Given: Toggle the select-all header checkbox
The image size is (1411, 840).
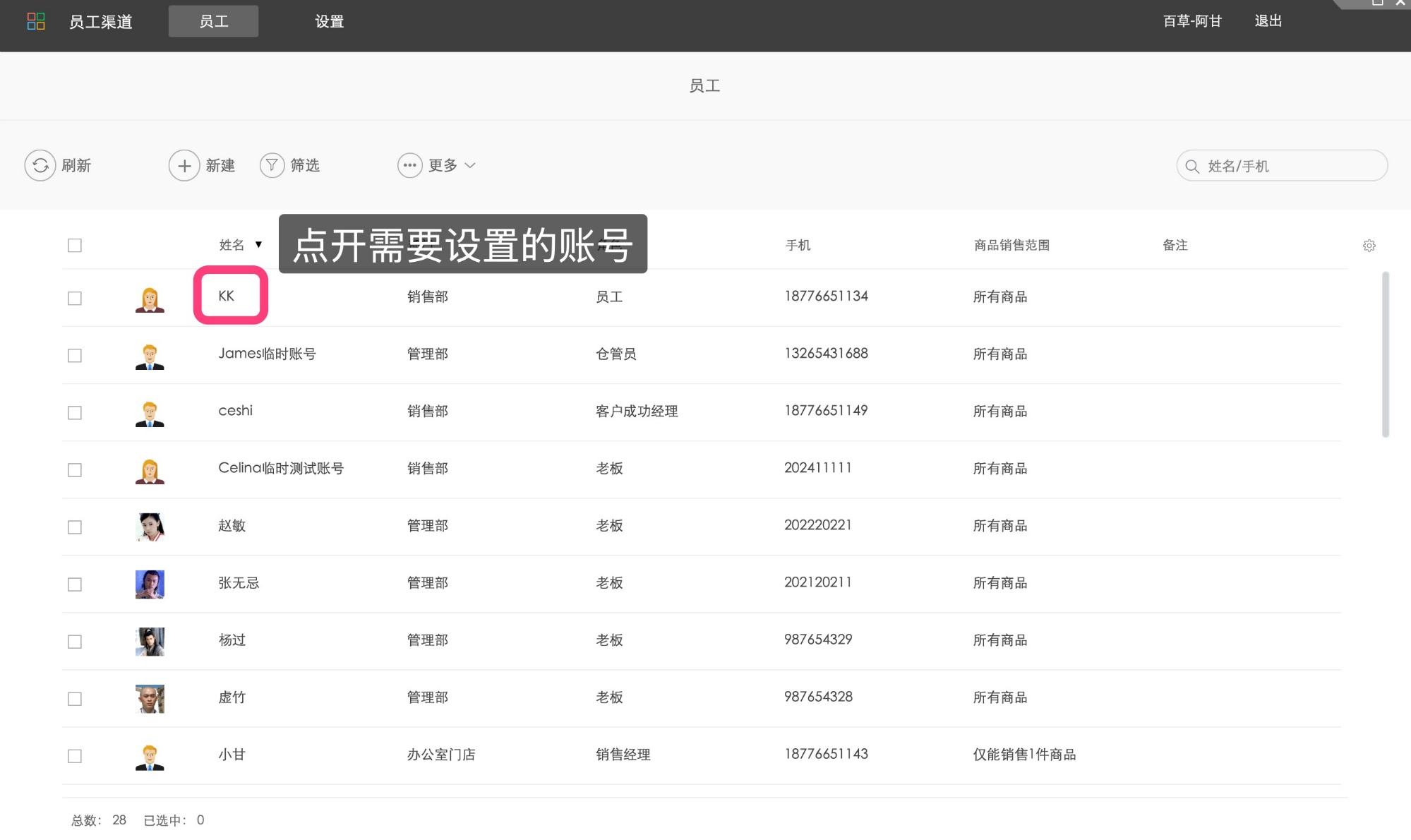Looking at the screenshot, I should tap(75, 245).
